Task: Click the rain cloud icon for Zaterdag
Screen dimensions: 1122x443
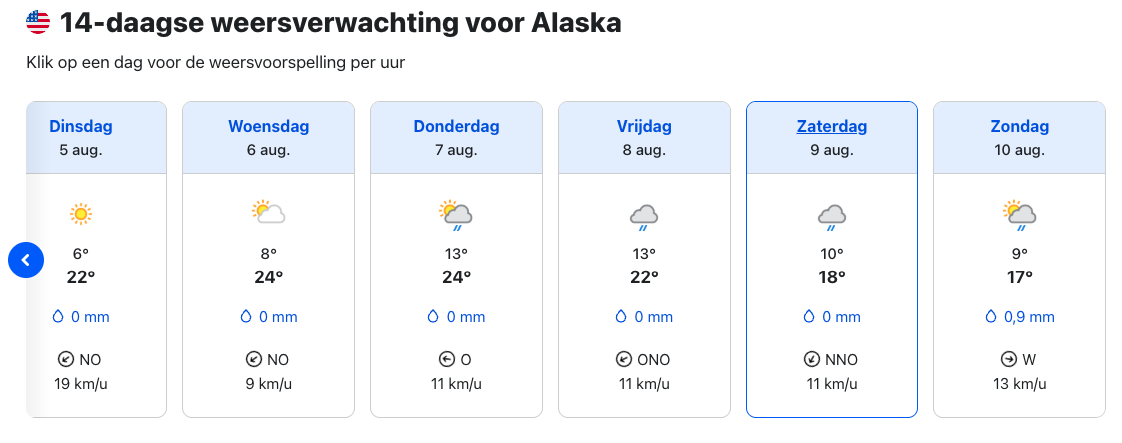Action: click(831, 218)
